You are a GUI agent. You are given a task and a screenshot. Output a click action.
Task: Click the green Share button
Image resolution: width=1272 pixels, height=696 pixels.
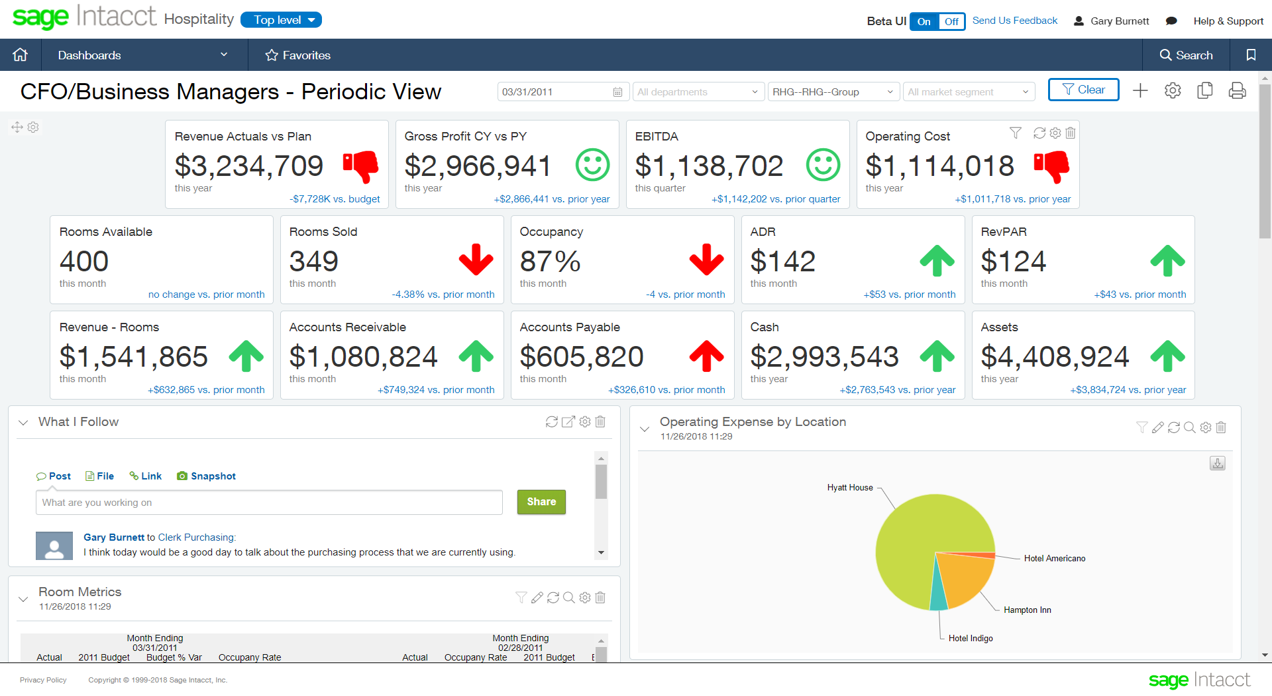[541, 502]
